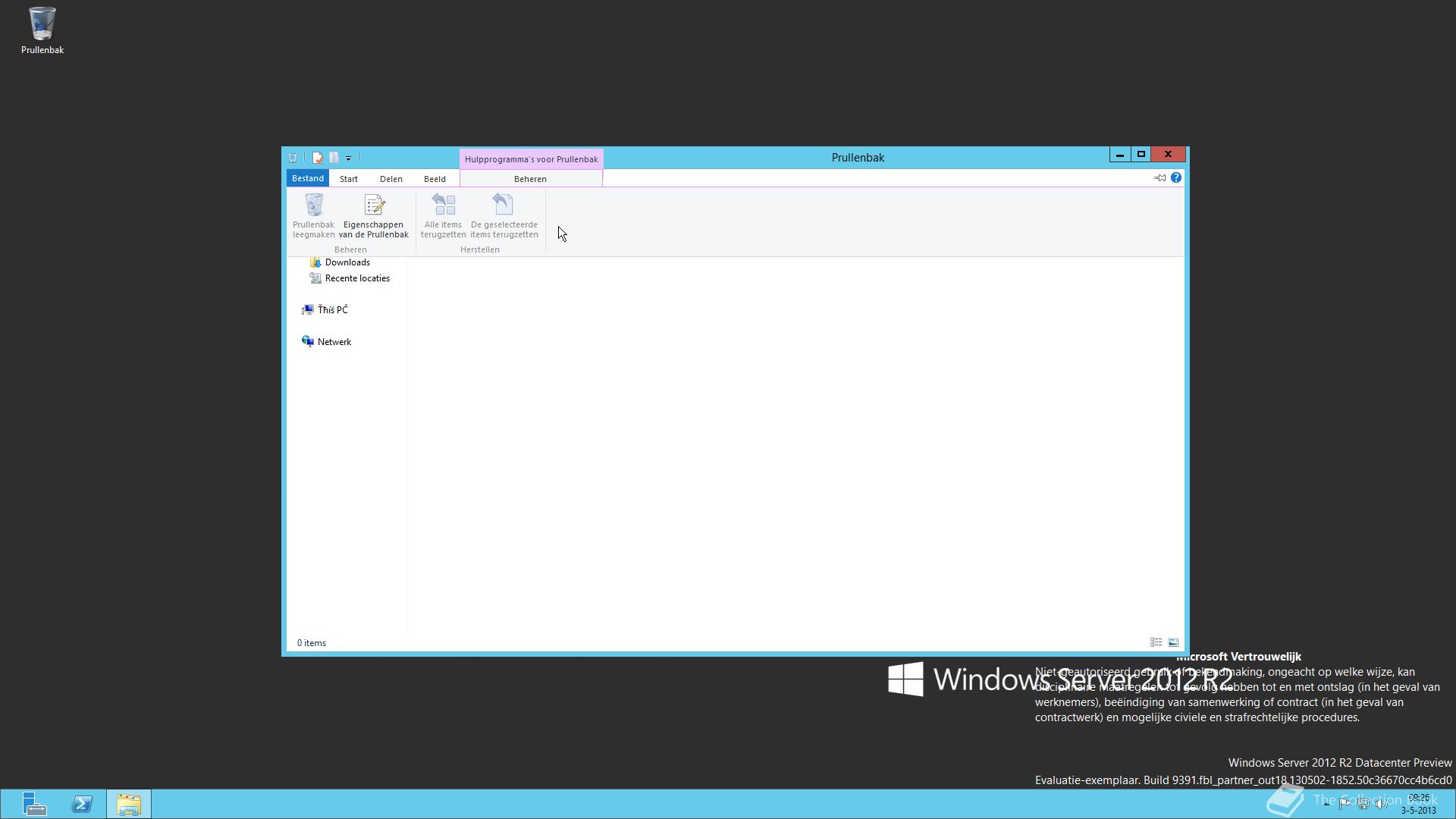Open the taskbar clock and date
Screen dimensions: 1456x819
tap(1419, 804)
